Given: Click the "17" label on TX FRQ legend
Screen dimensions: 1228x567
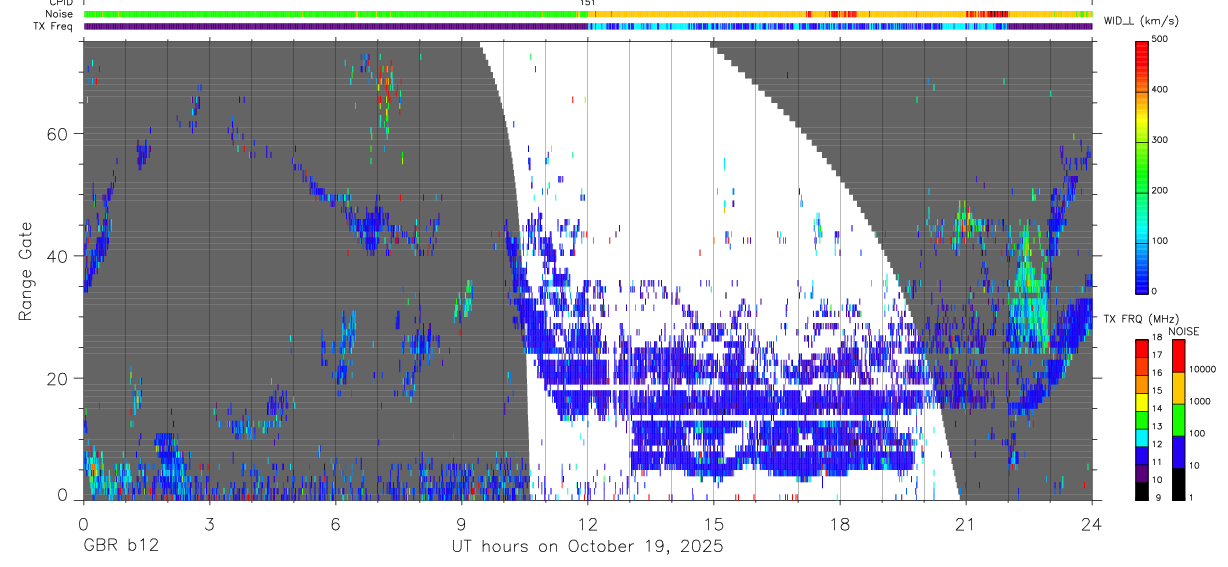Looking at the screenshot, I should 1157,355.
